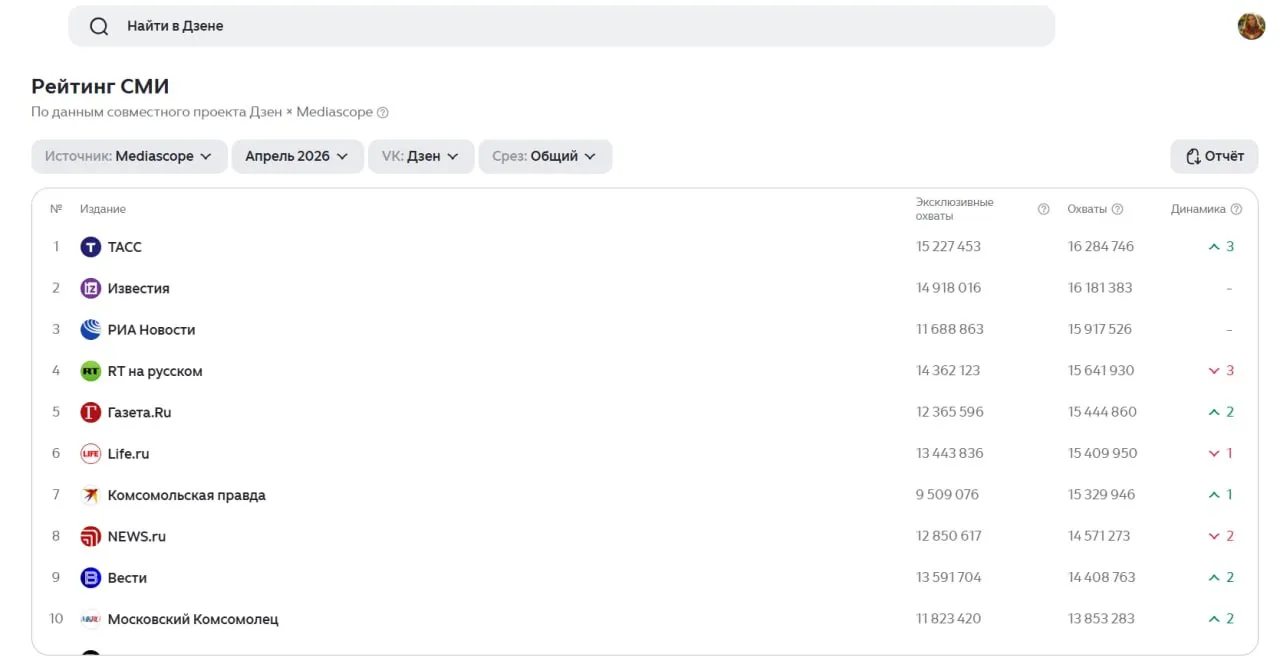Image resolution: width=1280 pixels, height=667 pixels.
Task: Open the Life.ru publication link
Action: [129, 454]
